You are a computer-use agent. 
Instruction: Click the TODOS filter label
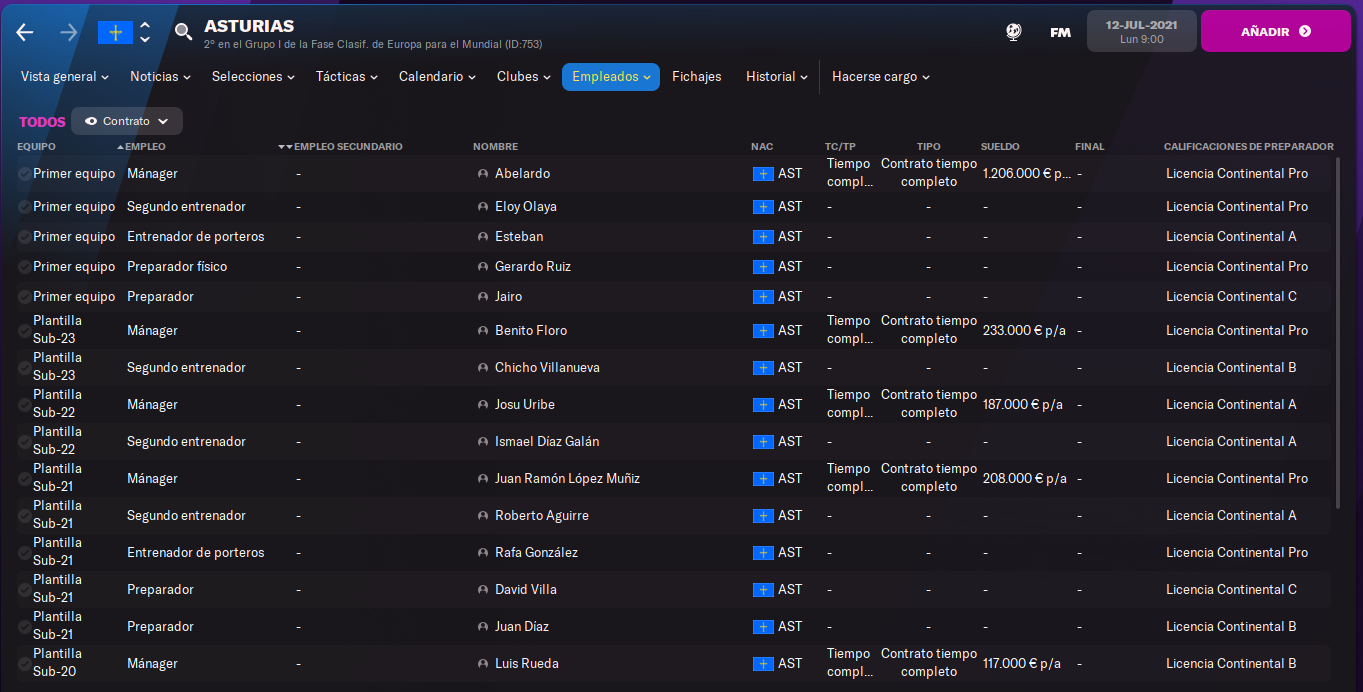coord(42,122)
